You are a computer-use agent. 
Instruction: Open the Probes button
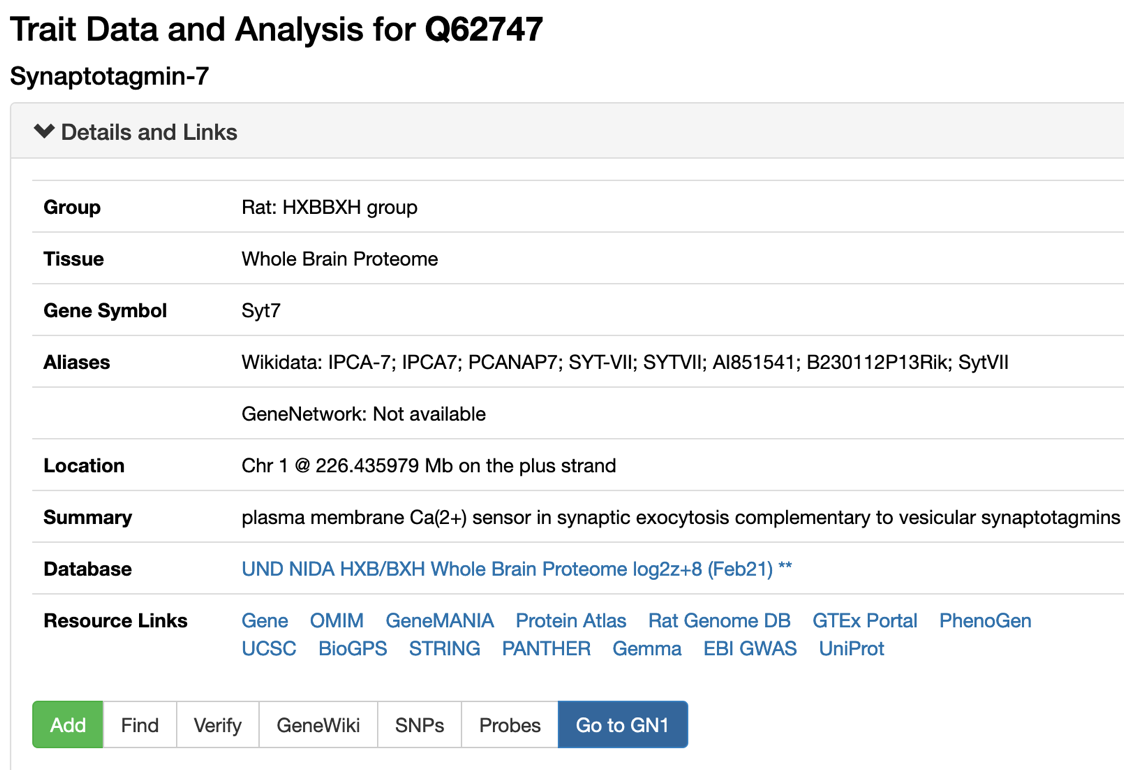point(509,725)
